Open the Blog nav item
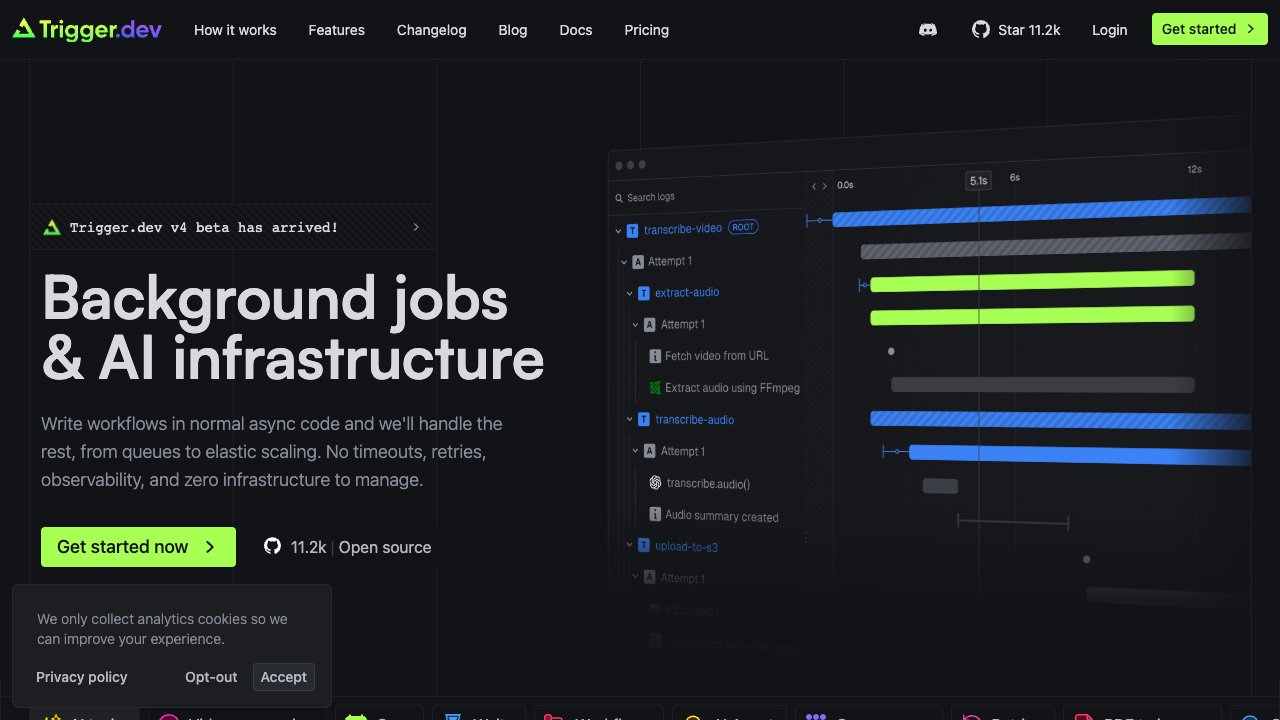The height and width of the screenshot is (720, 1280). click(513, 30)
